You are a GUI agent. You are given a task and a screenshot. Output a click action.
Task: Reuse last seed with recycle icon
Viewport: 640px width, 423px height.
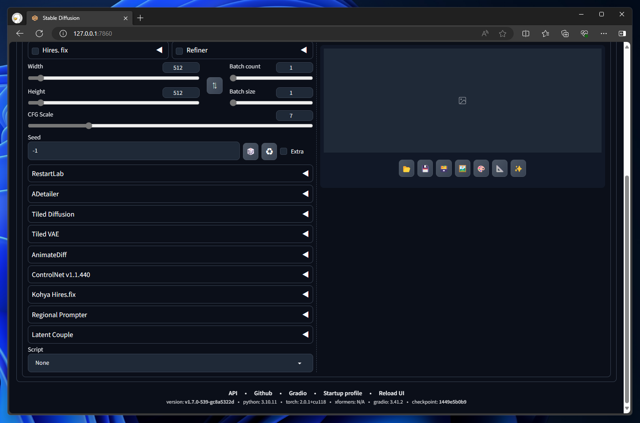269,151
